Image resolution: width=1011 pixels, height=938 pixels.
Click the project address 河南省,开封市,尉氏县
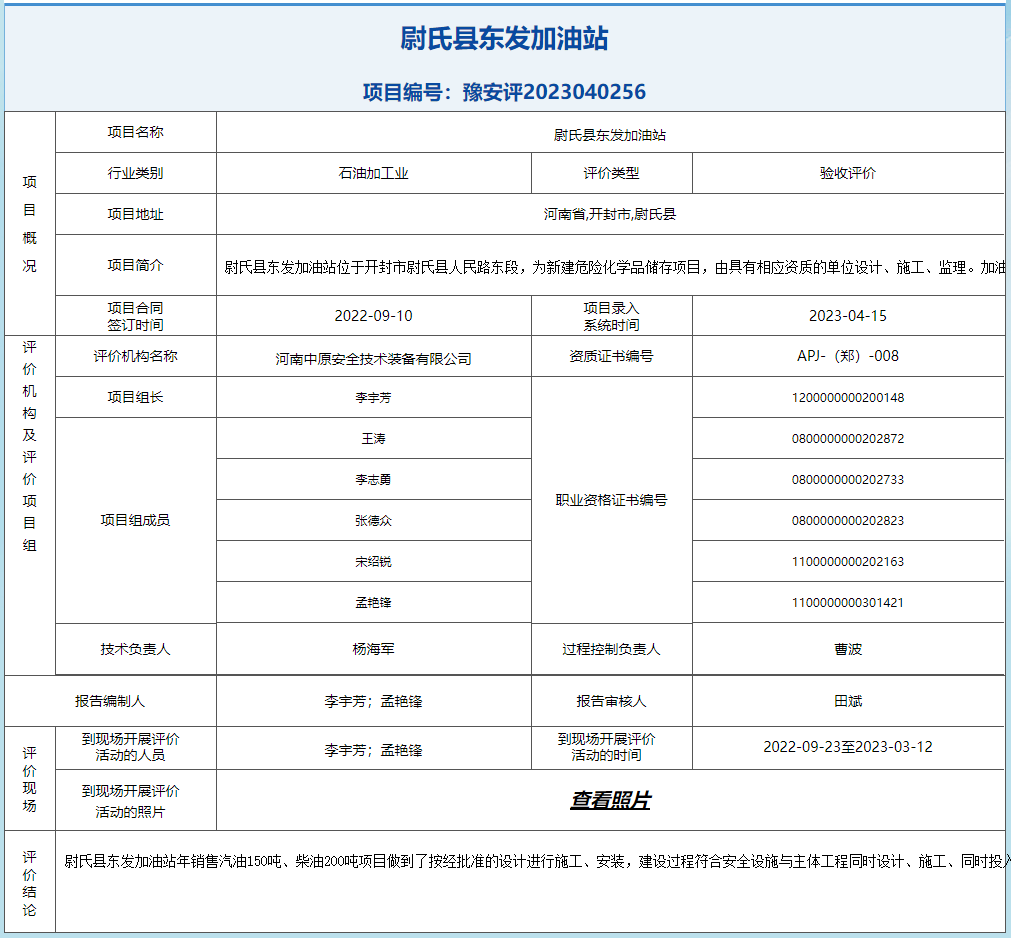pyautogui.click(x=610, y=214)
